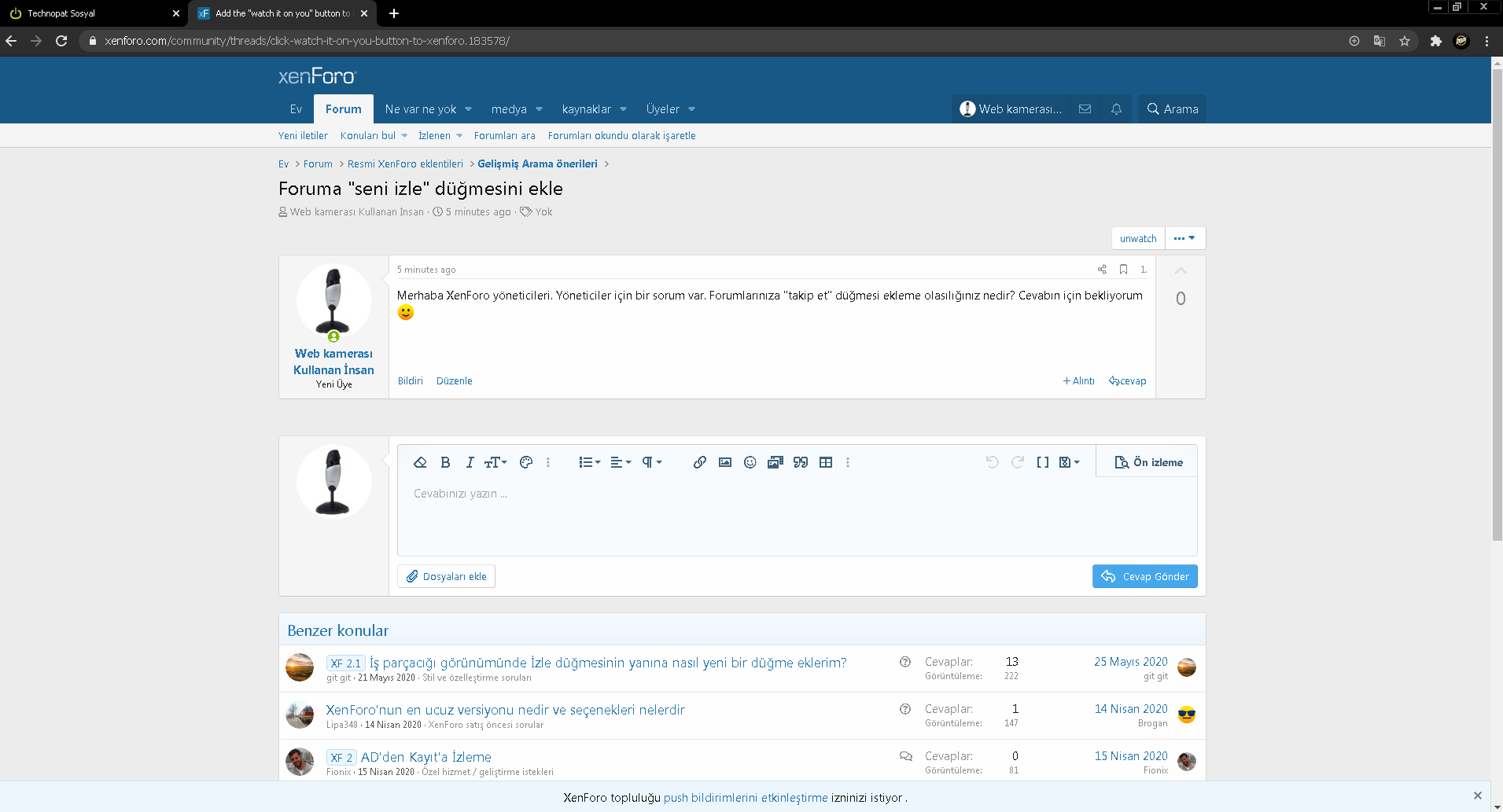Go to the Ev home tab
The image size is (1503, 812).
click(x=296, y=109)
